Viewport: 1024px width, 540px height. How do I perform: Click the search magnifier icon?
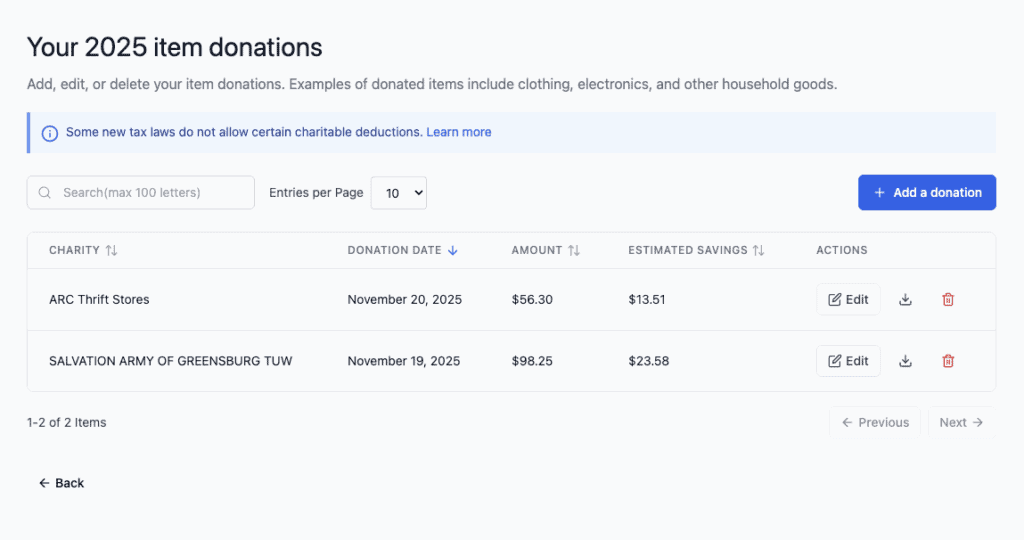coord(45,193)
